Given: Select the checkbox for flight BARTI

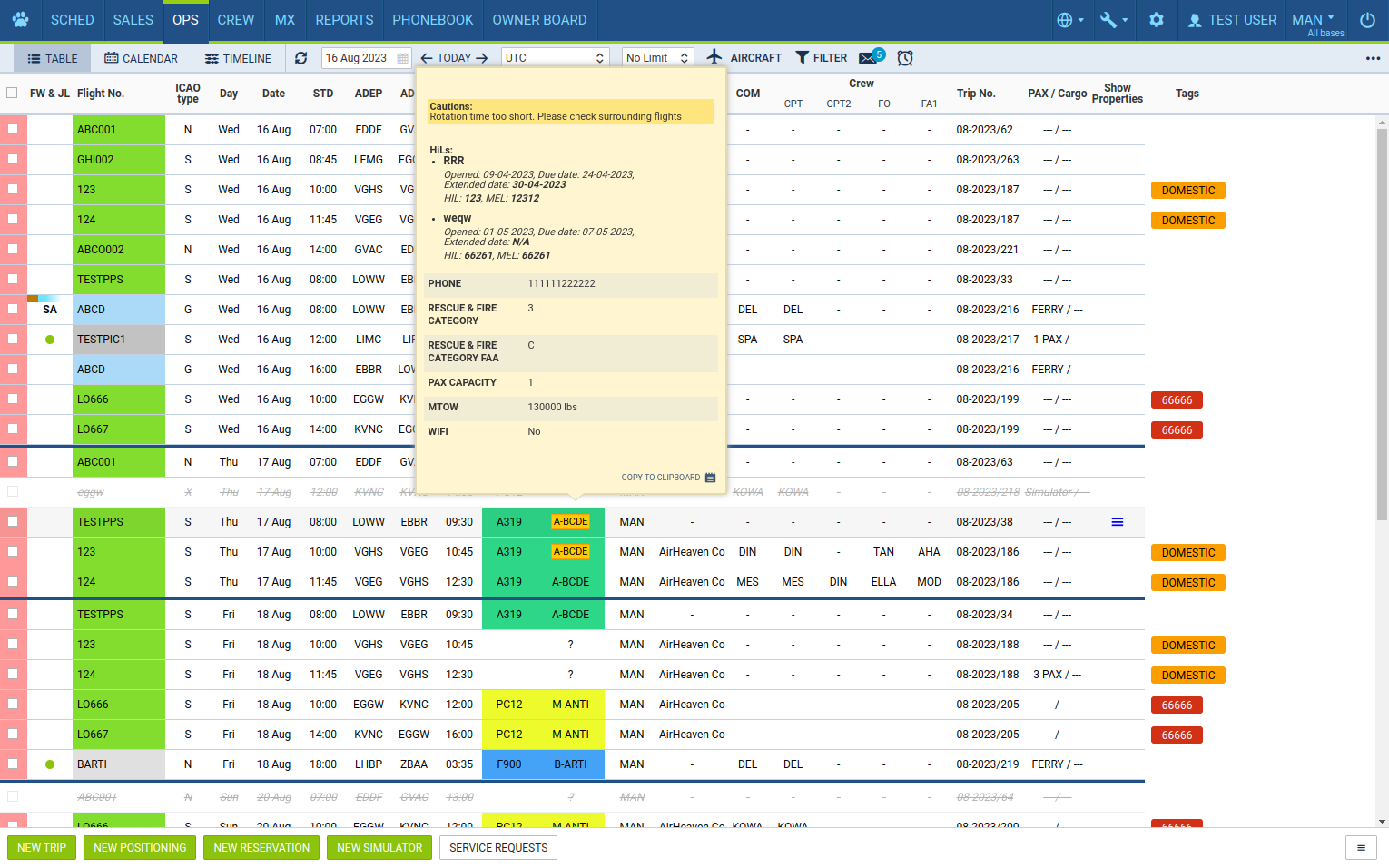Looking at the screenshot, I should tap(13, 764).
